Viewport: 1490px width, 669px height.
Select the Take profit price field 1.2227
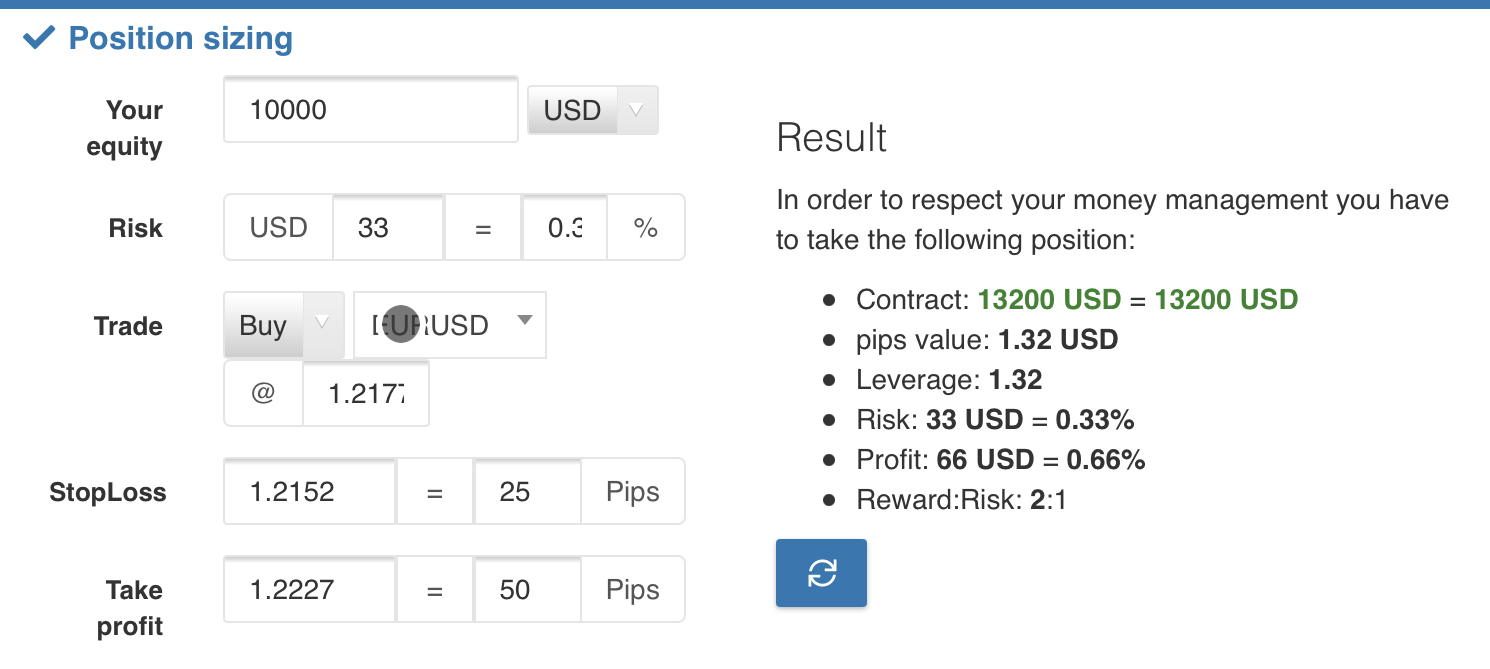point(310,590)
